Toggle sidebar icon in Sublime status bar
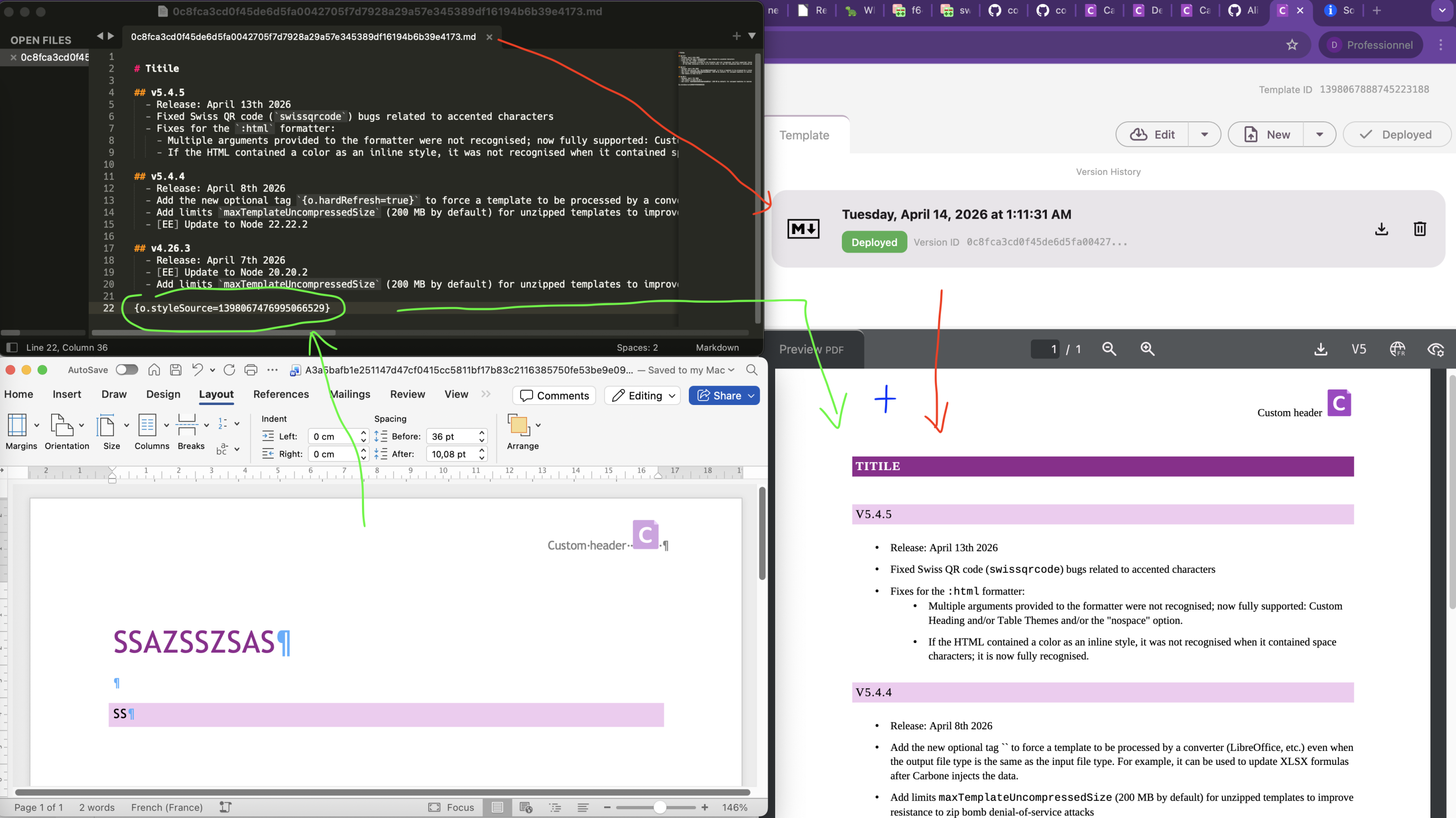Viewport: 1456px width, 818px height. pyautogui.click(x=12, y=347)
